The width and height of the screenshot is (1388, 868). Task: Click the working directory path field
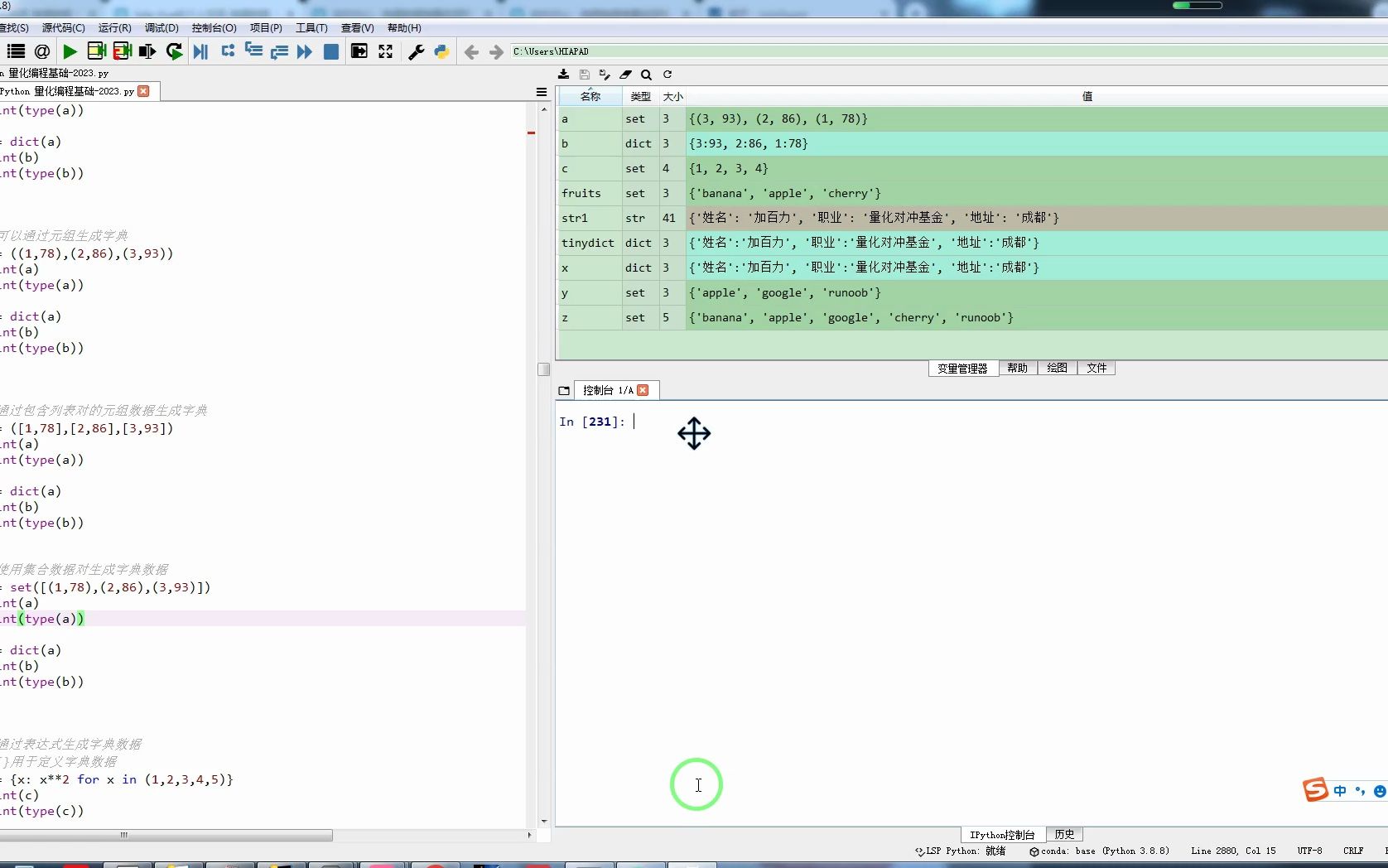pos(948,51)
